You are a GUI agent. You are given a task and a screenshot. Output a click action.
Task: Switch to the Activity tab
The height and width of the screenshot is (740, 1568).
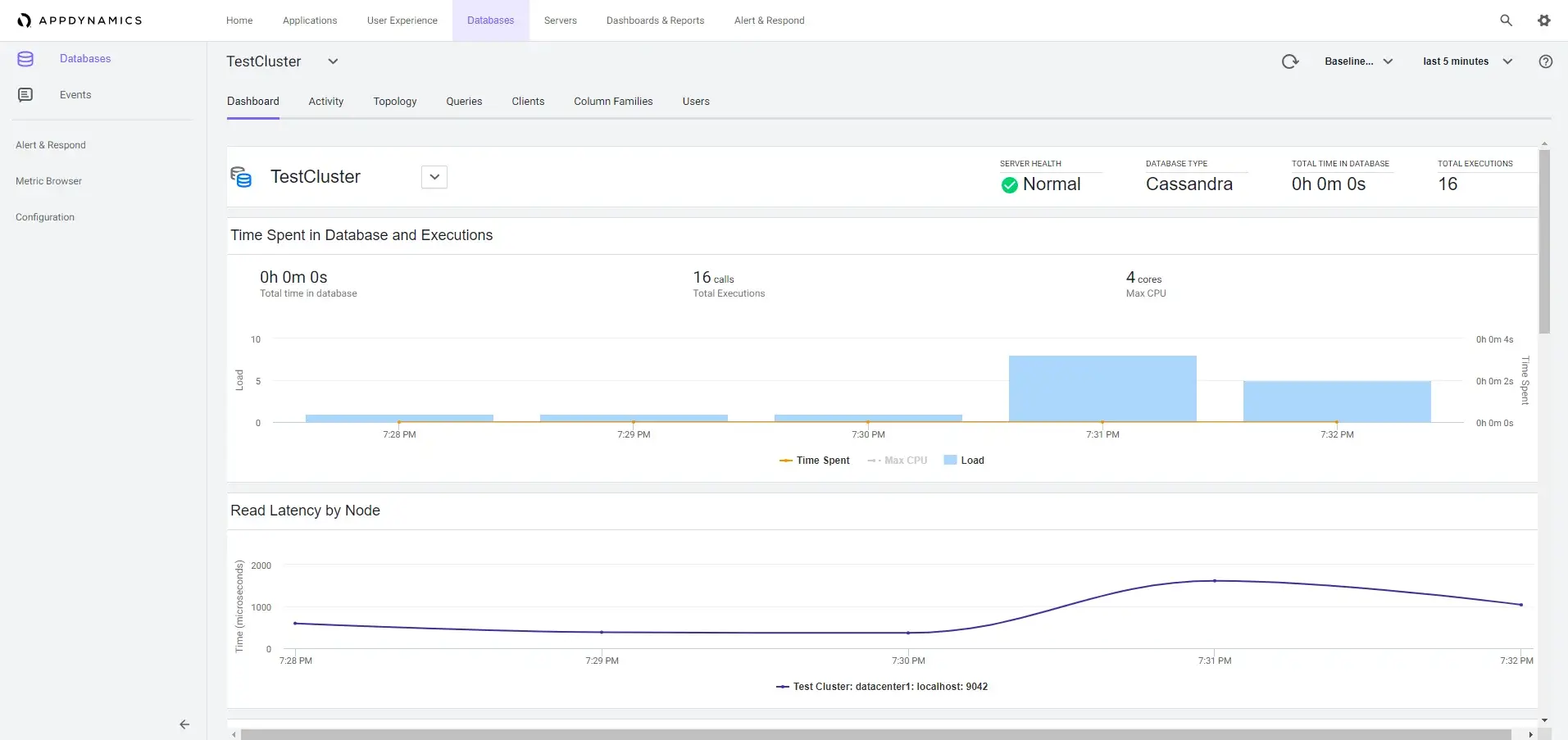[x=326, y=102]
